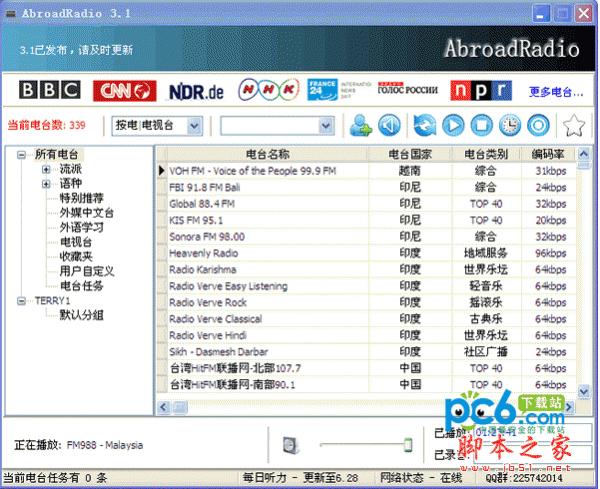Click the record circle icon
Viewport: 600px width, 489px height.
pyautogui.click(x=538, y=125)
